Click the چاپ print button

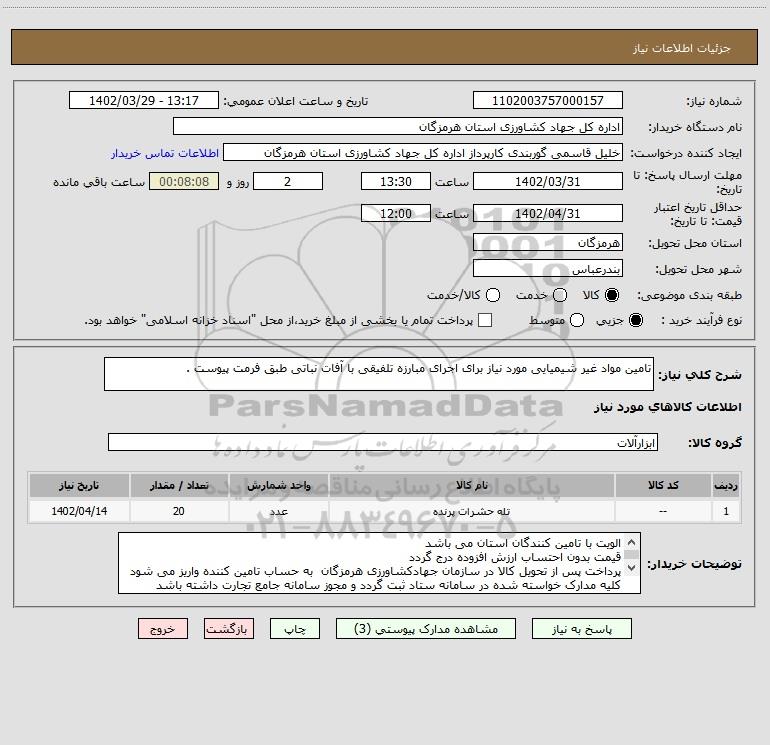pos(295,629)
